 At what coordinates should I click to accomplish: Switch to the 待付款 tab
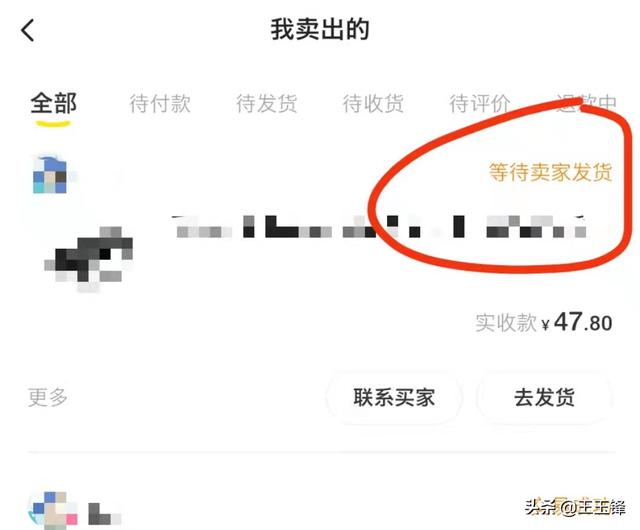tap(160, 103)
